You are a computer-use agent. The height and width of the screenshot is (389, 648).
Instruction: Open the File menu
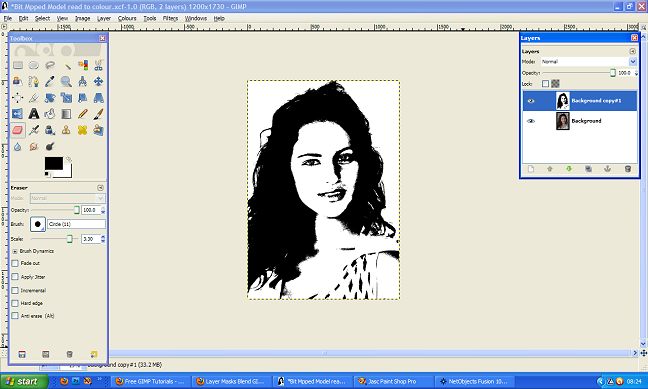(8, 18)
